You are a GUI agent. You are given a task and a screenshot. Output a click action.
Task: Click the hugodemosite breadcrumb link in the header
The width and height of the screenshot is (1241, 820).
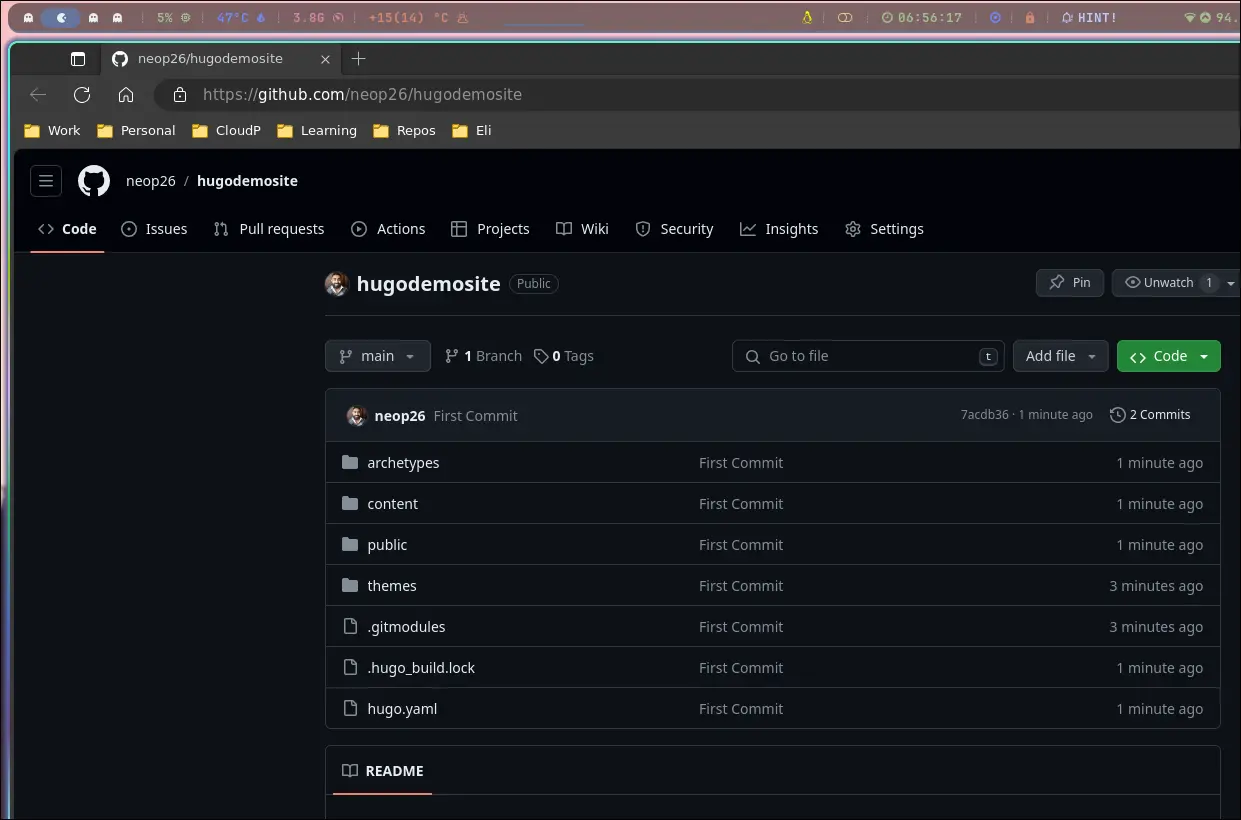tap(247, 181)
